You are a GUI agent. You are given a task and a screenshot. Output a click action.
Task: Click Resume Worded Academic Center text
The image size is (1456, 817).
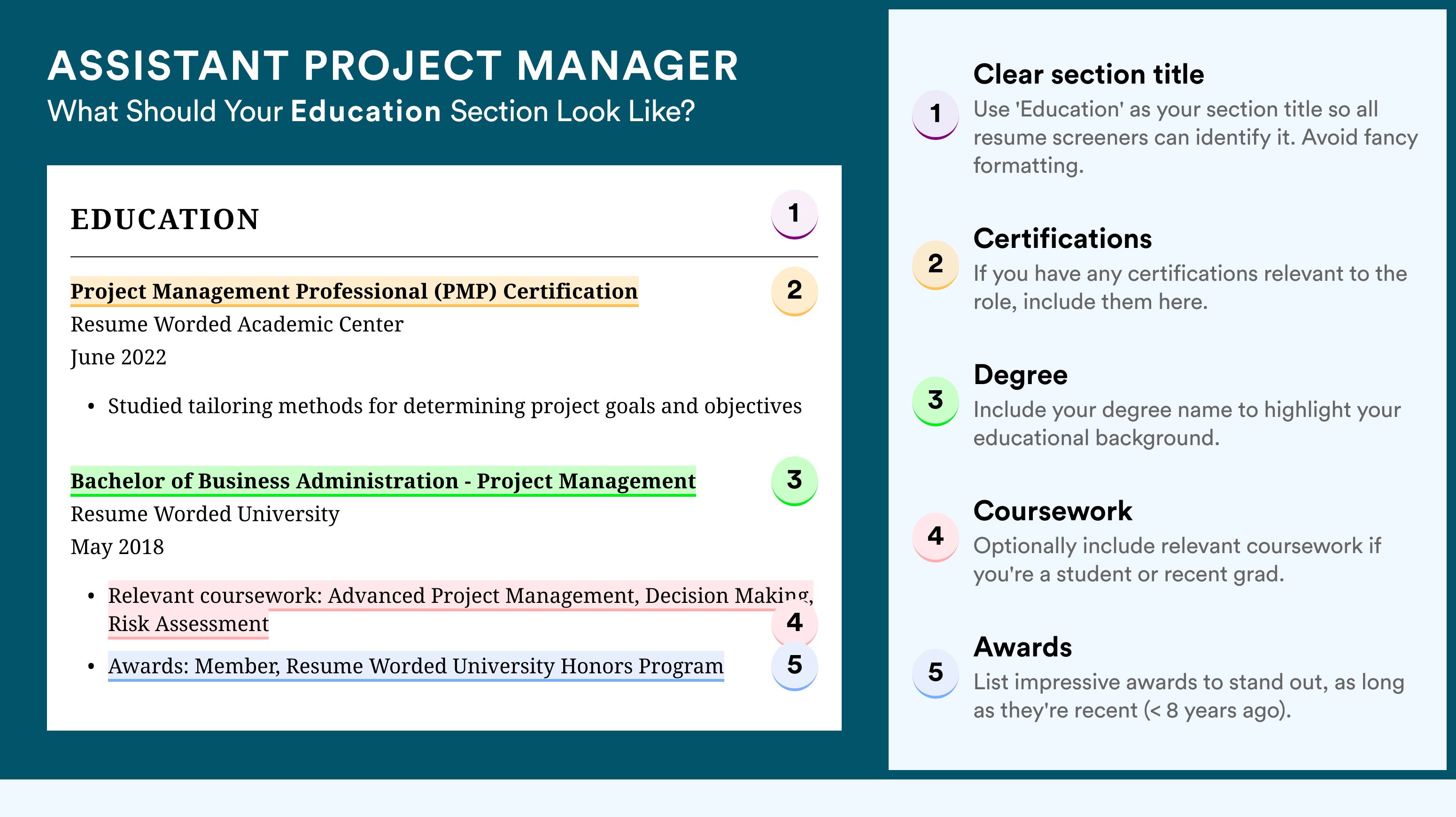tap(237, 325)
